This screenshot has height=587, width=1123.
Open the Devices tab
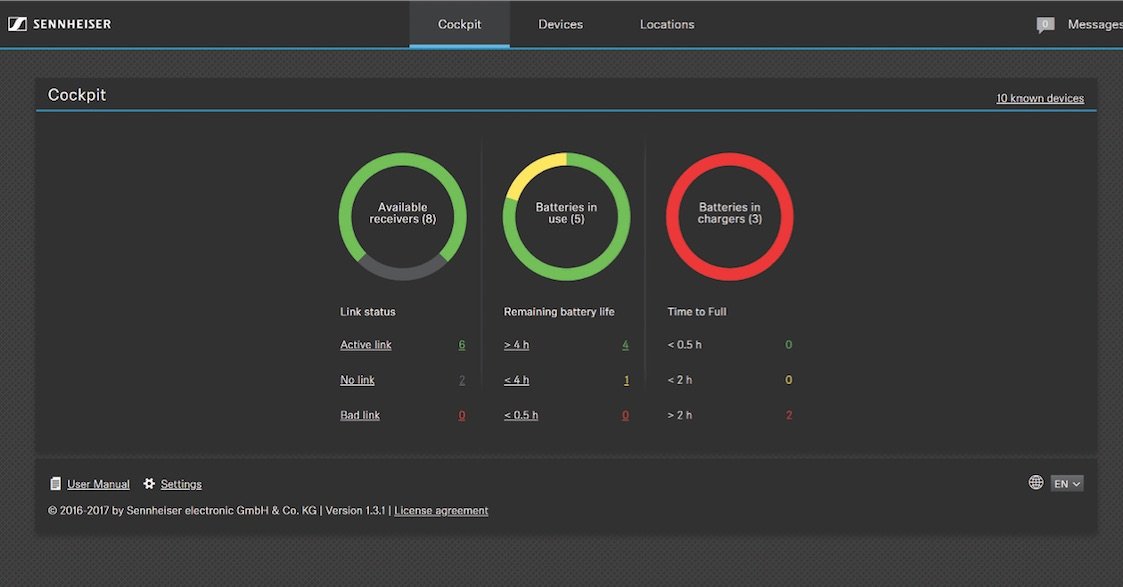point(560,24)
